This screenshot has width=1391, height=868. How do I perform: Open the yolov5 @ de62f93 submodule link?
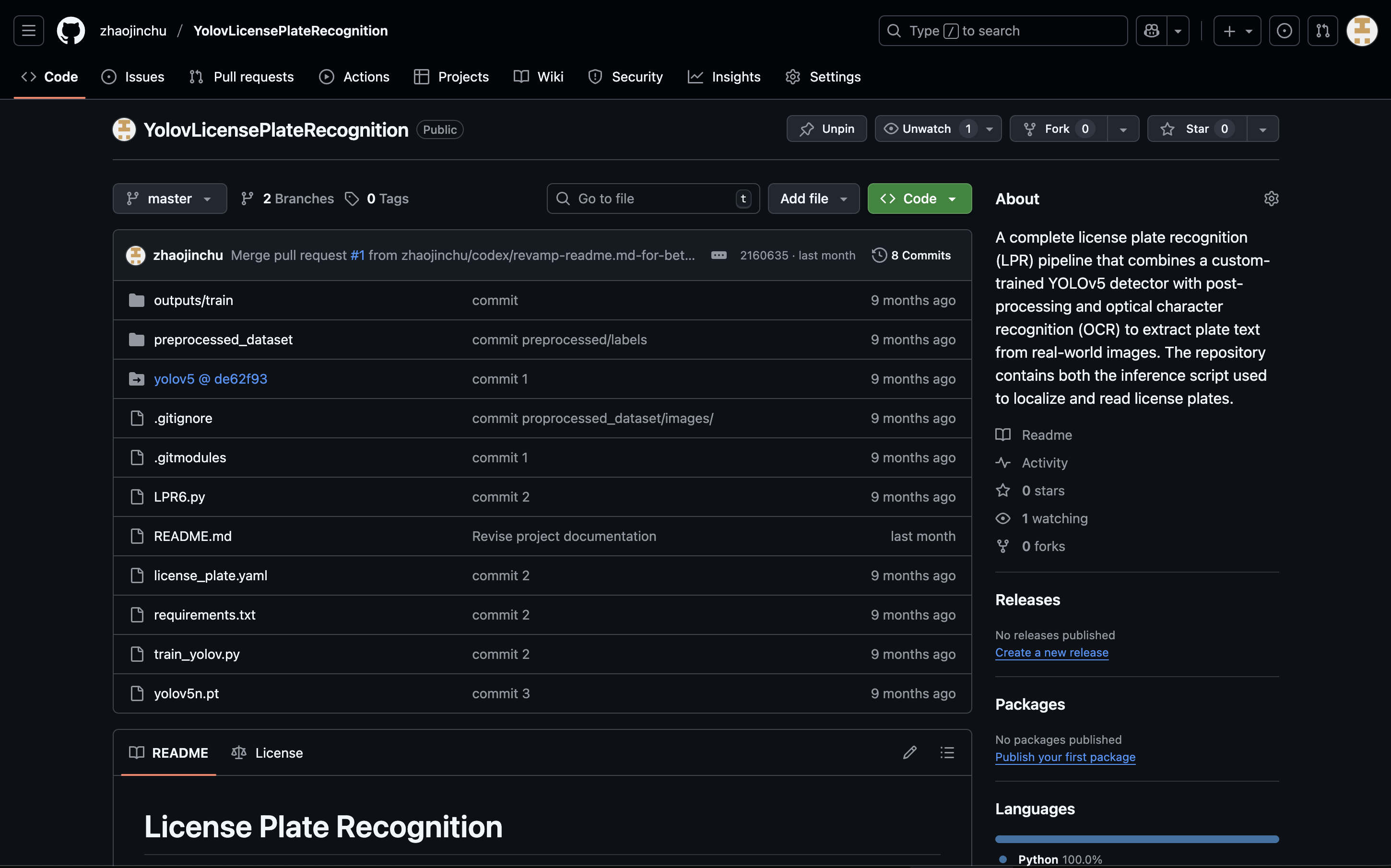point(211,379)
